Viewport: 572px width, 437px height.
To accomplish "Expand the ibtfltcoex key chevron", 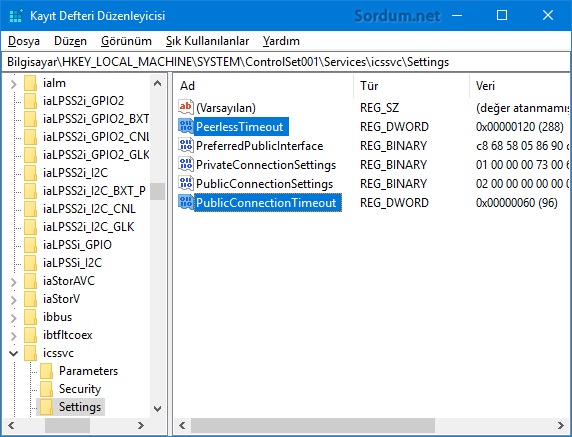I will click(13, 336).
